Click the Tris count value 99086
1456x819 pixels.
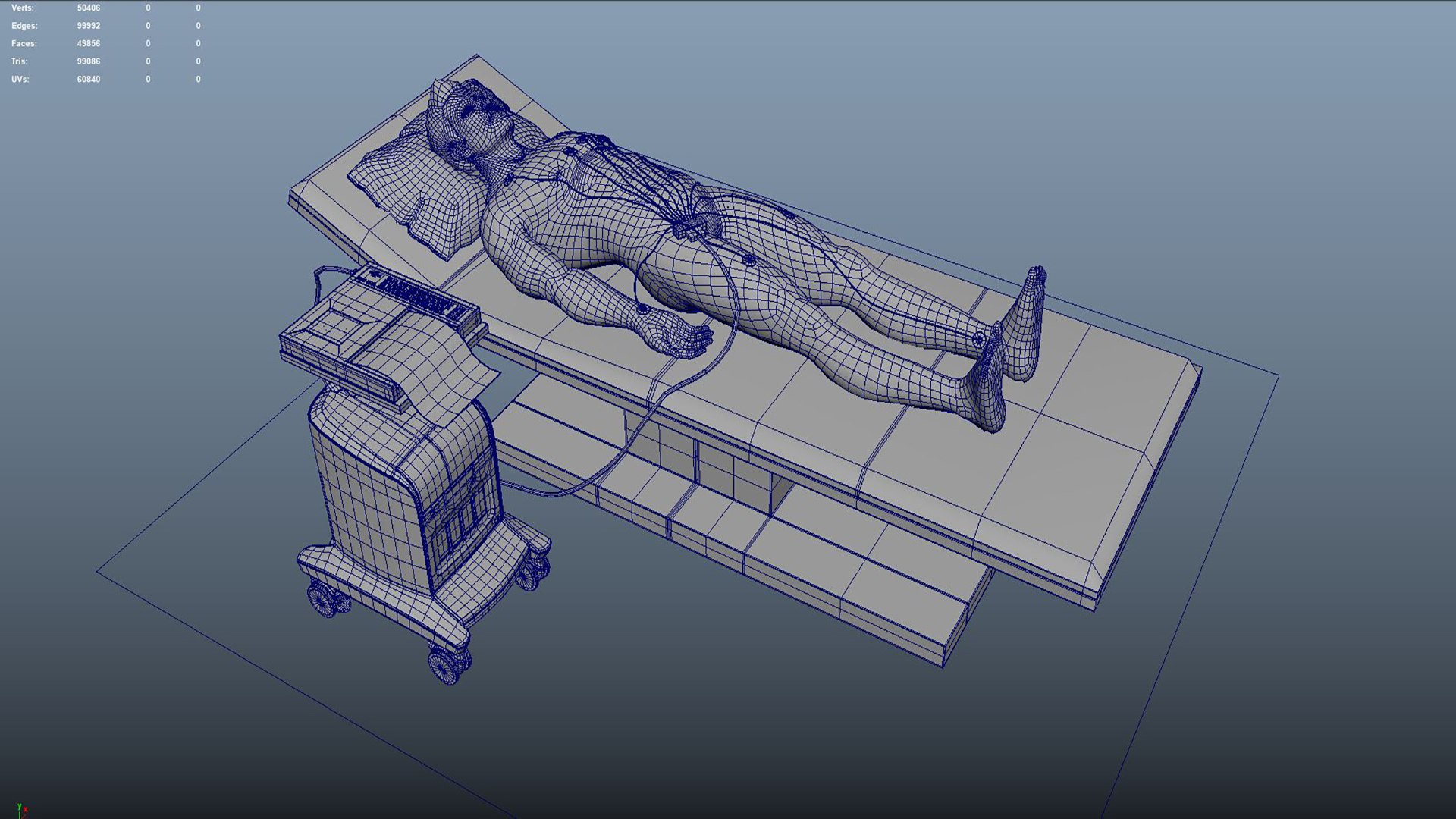(x=88, y=61)
